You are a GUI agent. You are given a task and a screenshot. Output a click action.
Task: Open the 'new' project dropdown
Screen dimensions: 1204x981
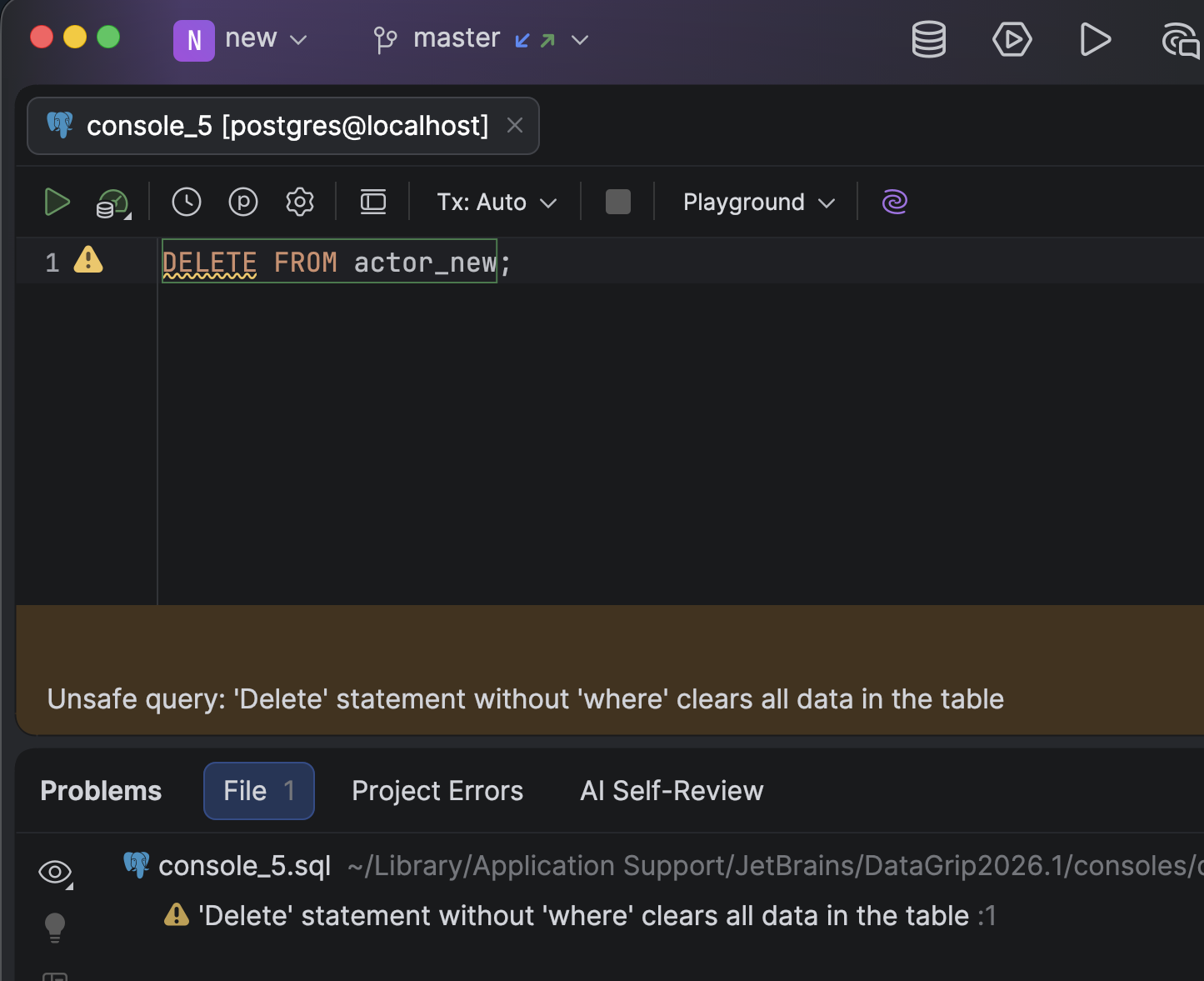click(266, 38)
